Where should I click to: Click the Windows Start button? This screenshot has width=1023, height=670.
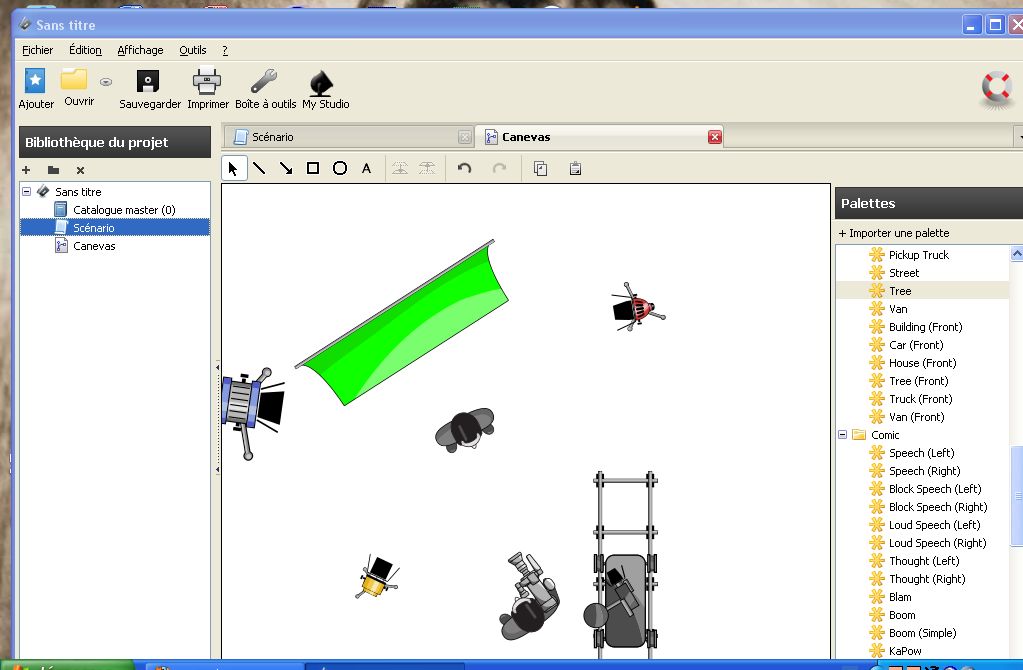point(68,665)
